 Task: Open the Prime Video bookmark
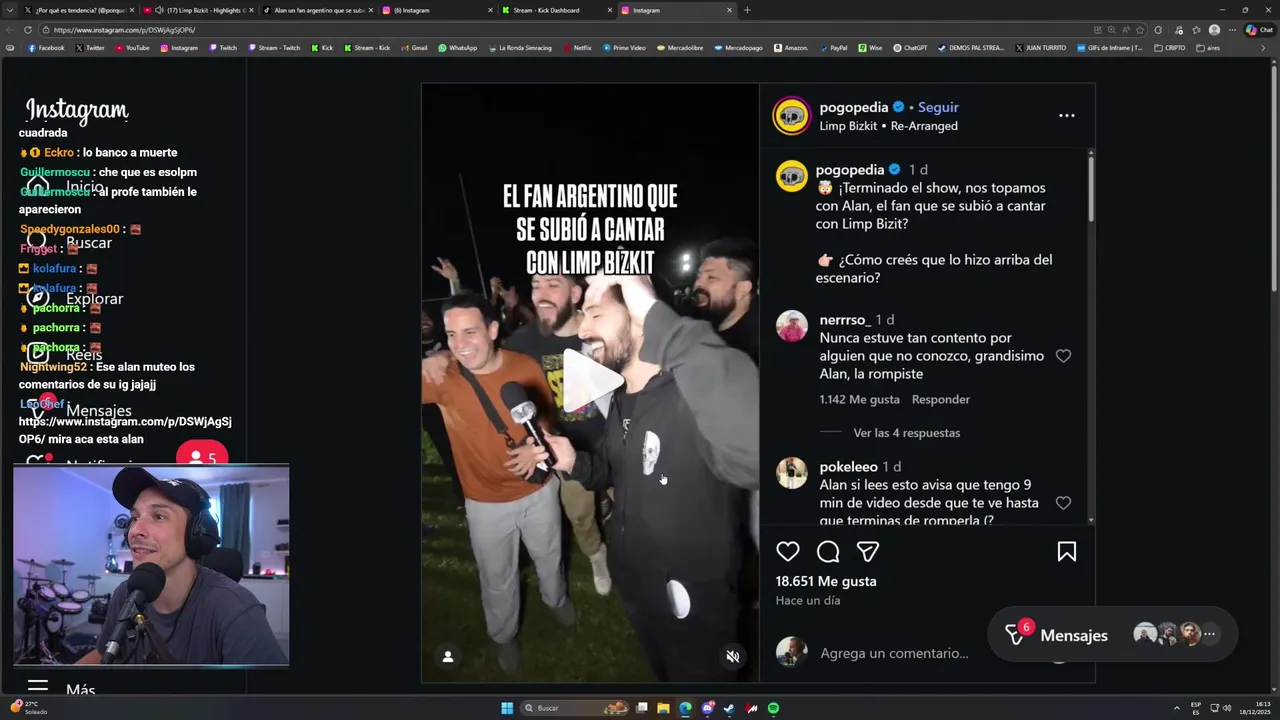click(x=623, y=48)
